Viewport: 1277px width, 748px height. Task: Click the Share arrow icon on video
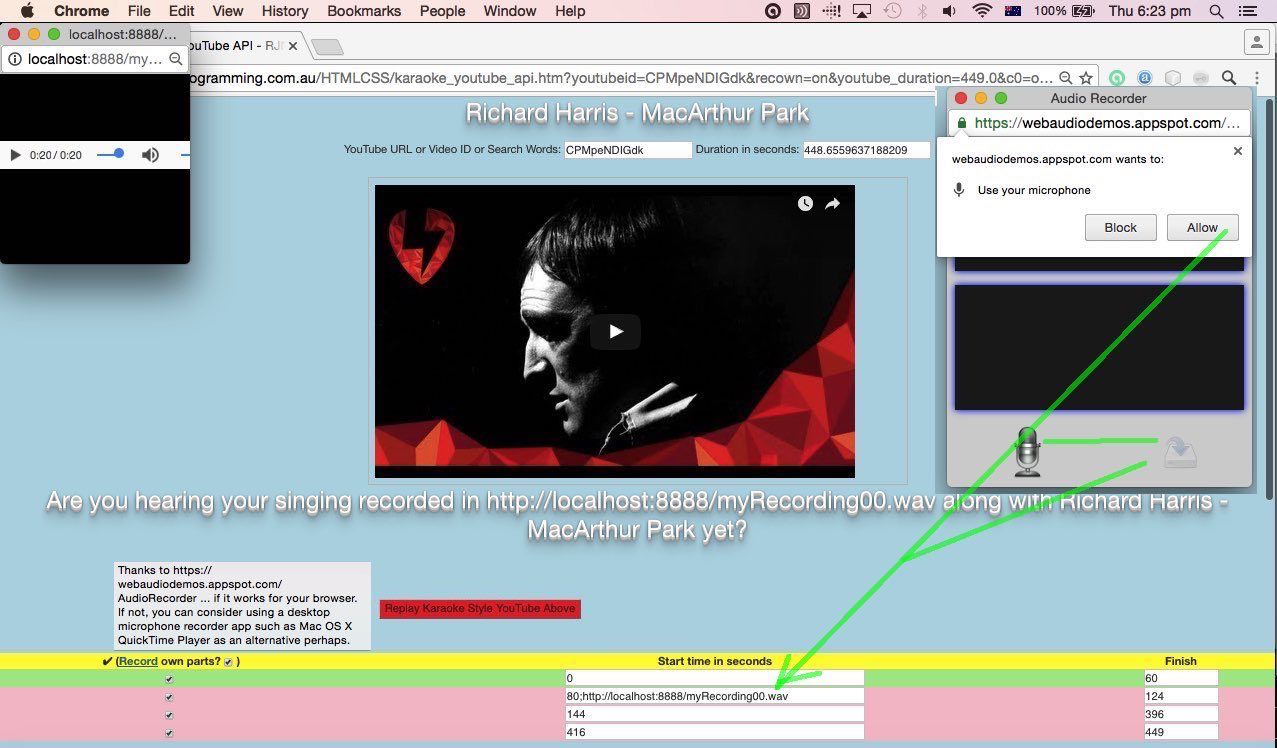click(x=832, y=204)
